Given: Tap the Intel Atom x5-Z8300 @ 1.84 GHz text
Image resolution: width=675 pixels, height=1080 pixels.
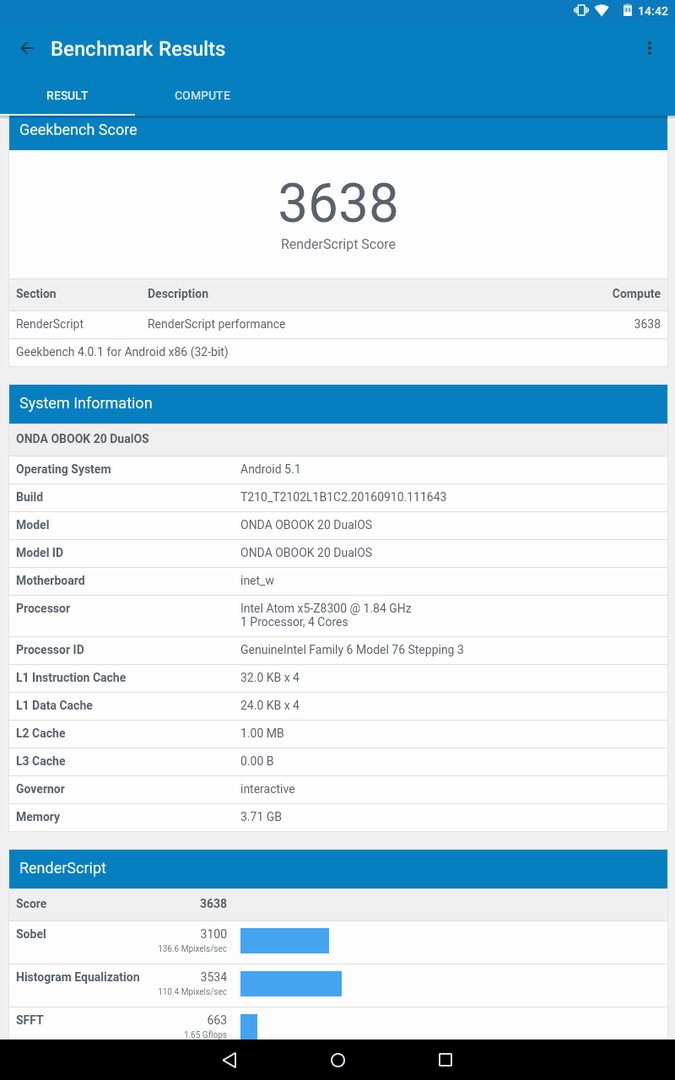Looking at the screenshot, I should tap(325, 608).
